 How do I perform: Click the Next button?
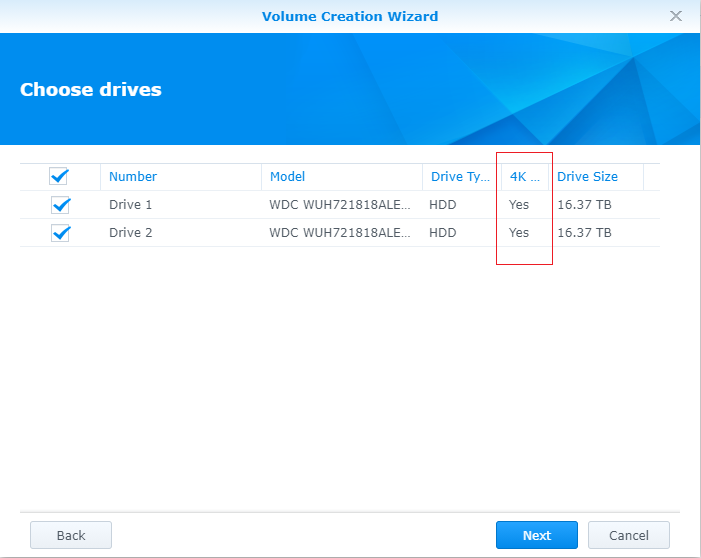click(536, 535)
